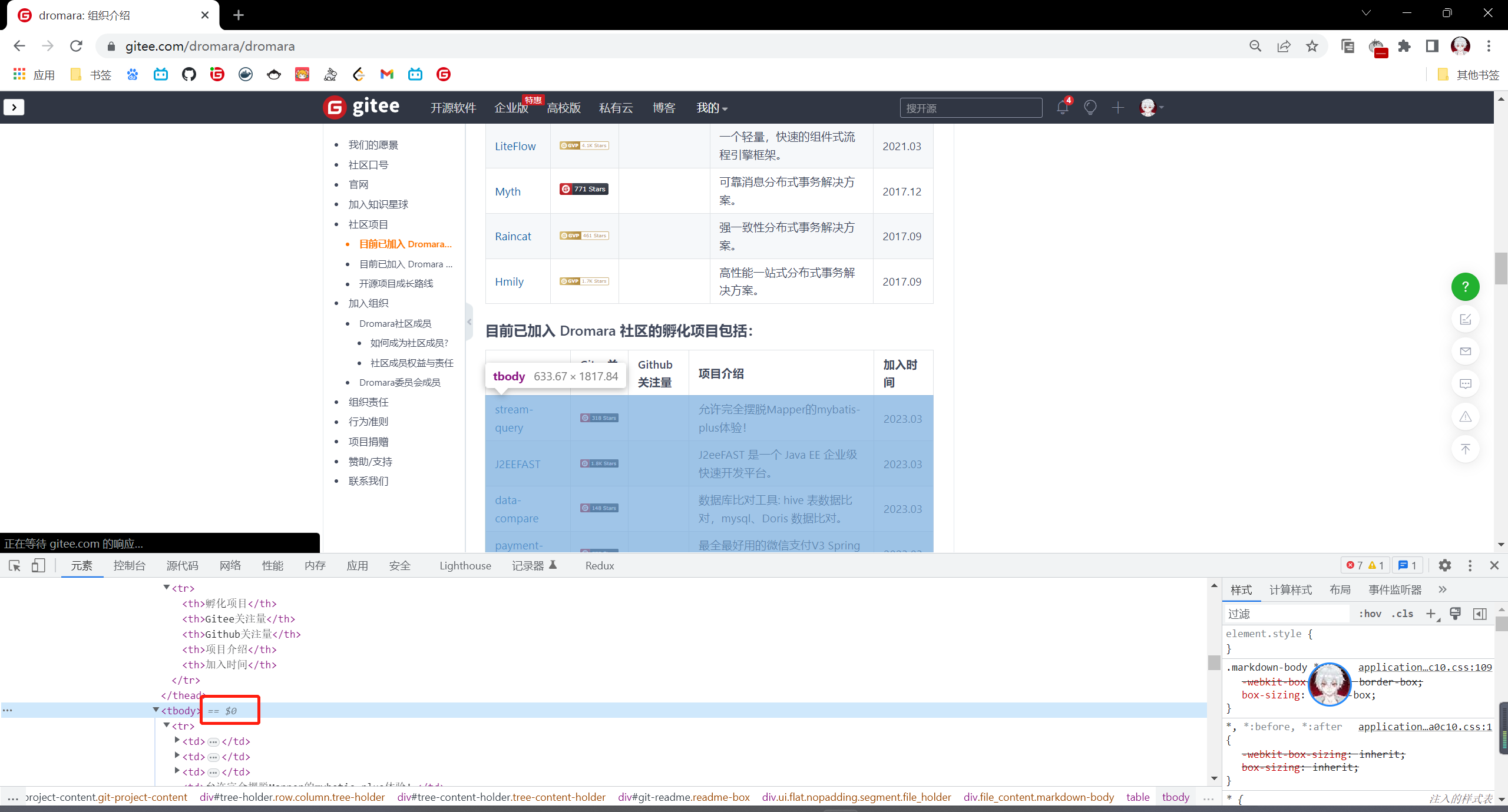The image size is (1508, 812).
Task: Switch to the 控制台 DevTools tab
Action: [129, 565]
